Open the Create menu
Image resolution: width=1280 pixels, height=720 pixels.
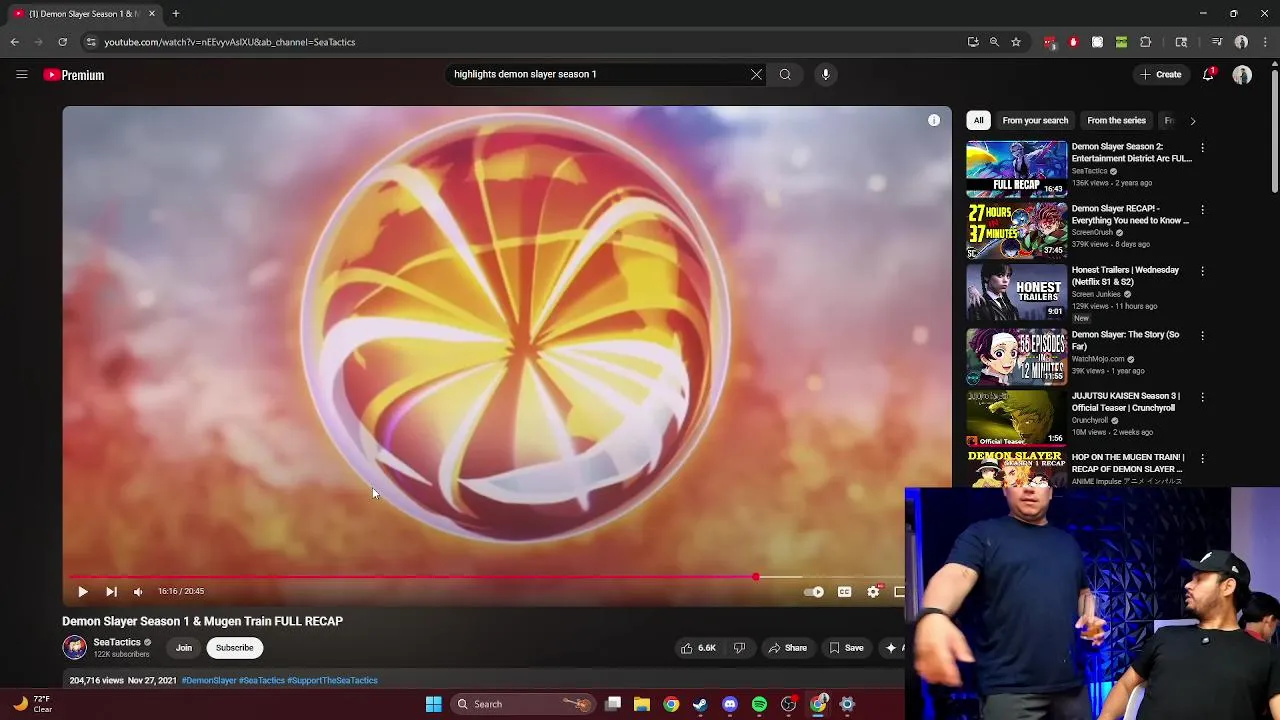(x=1161, y=74)
